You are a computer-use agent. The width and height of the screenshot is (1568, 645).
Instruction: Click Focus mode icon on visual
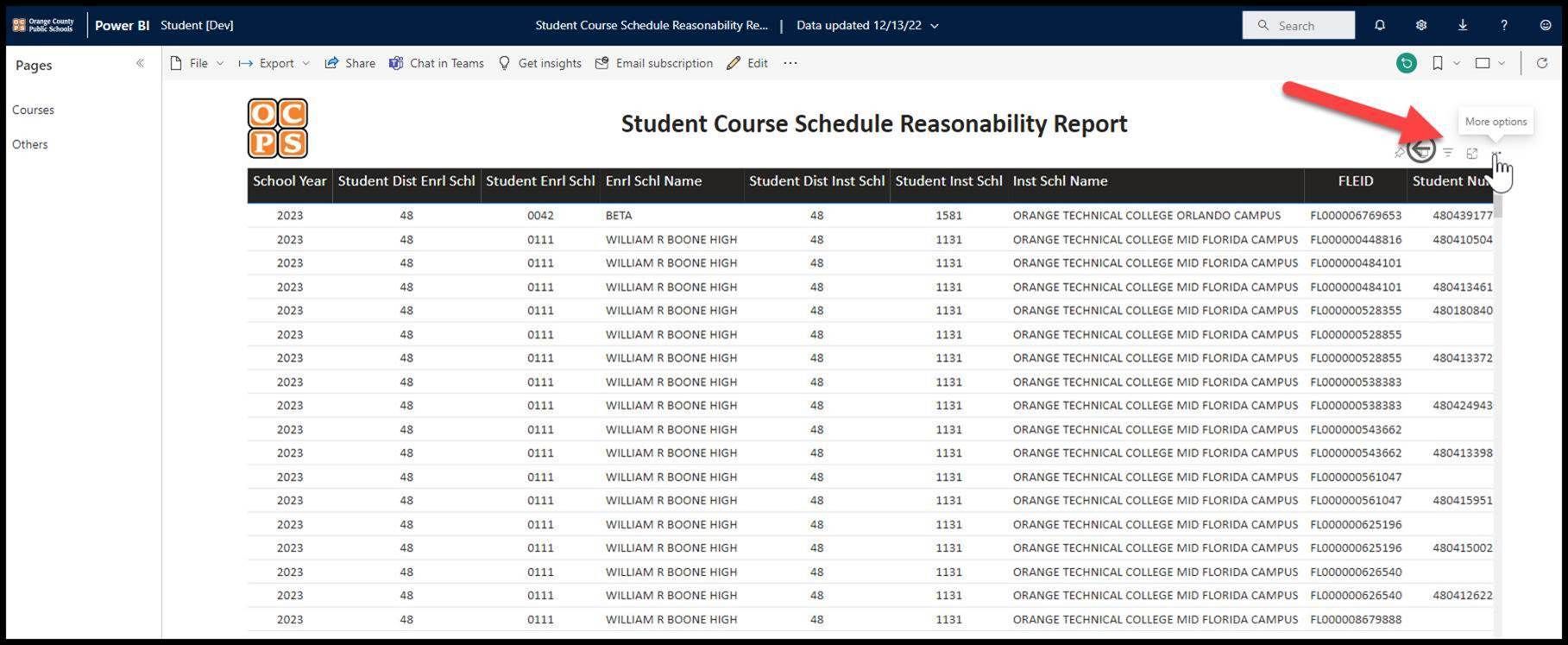[x=1472, y=153]
